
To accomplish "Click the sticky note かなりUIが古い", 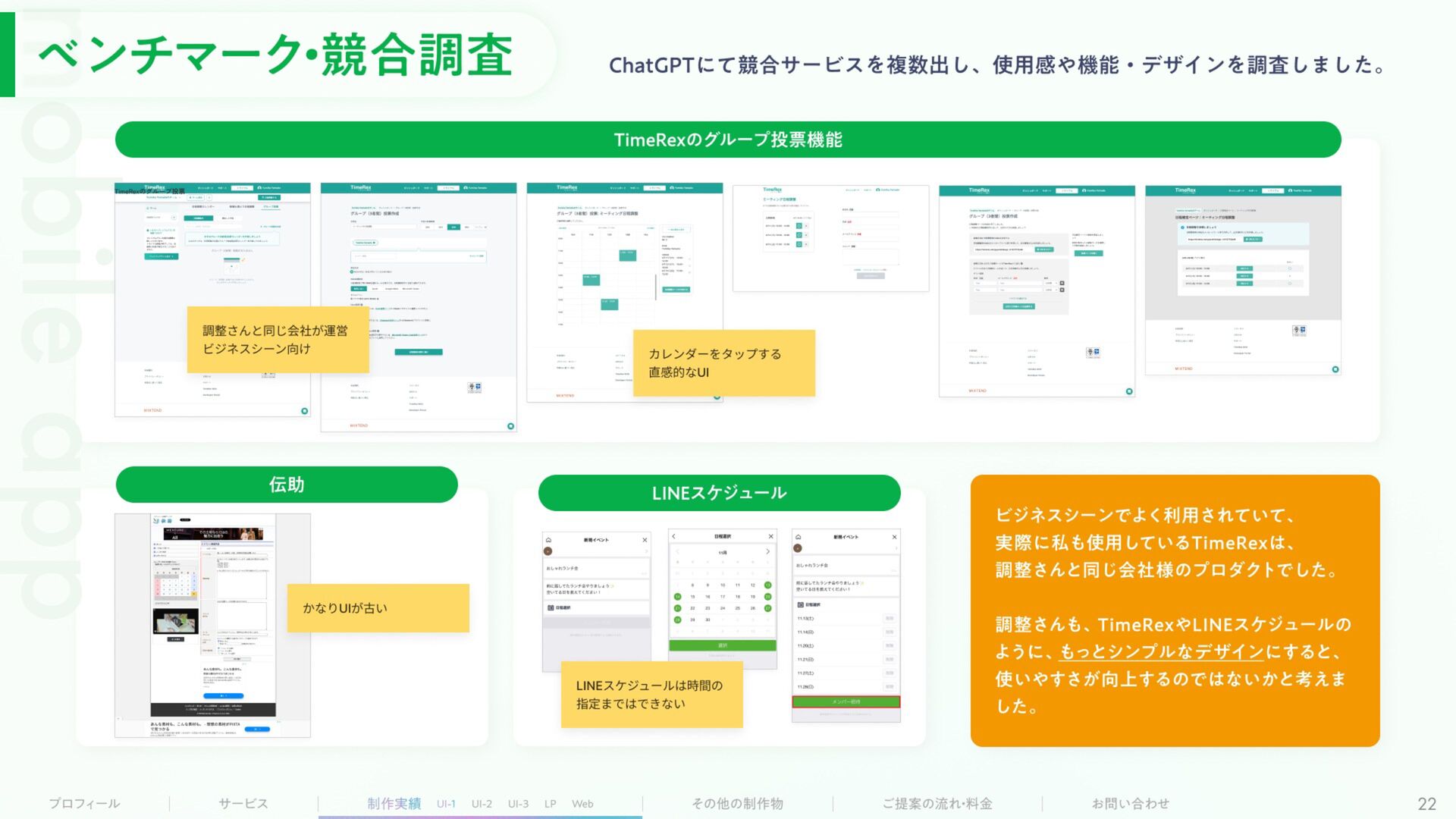I will (x=378, y=608).
